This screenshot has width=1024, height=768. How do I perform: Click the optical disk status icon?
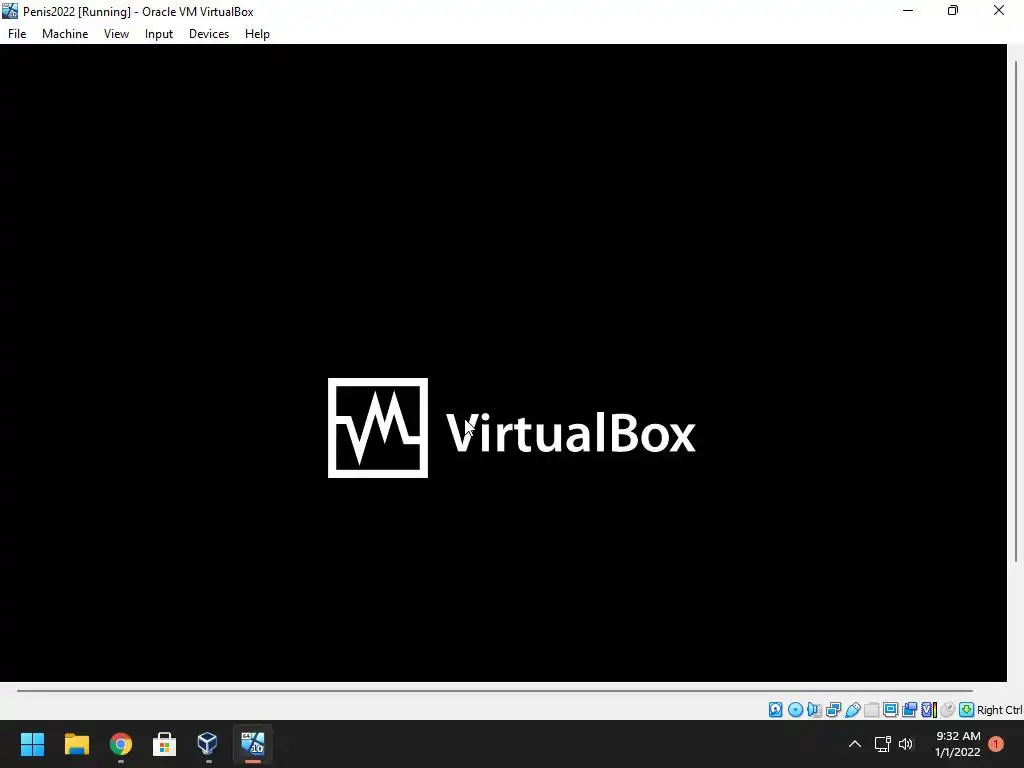coord(795,710)
